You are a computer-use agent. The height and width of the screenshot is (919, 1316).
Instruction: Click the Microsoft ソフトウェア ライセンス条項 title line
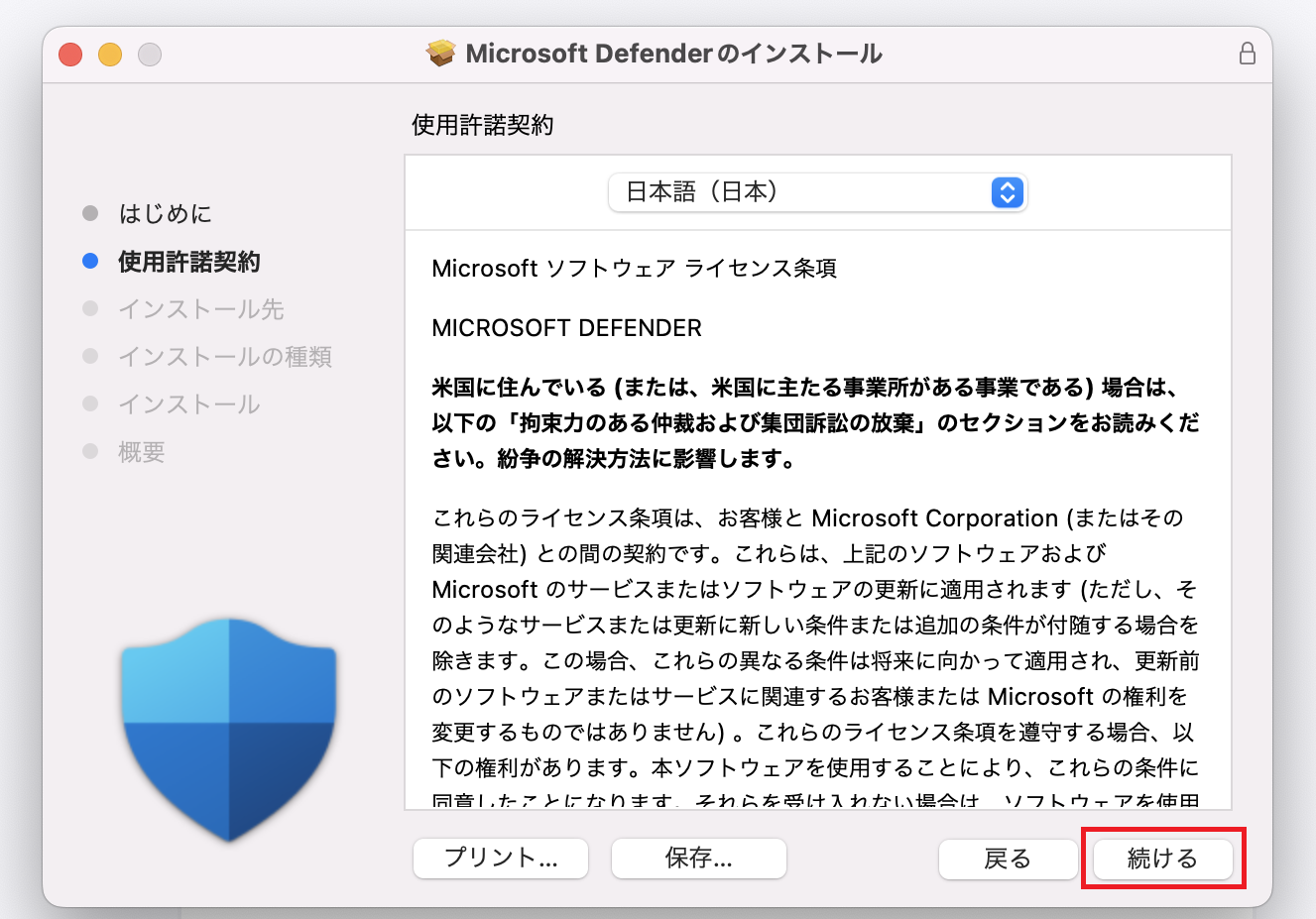tap(635, 269)
